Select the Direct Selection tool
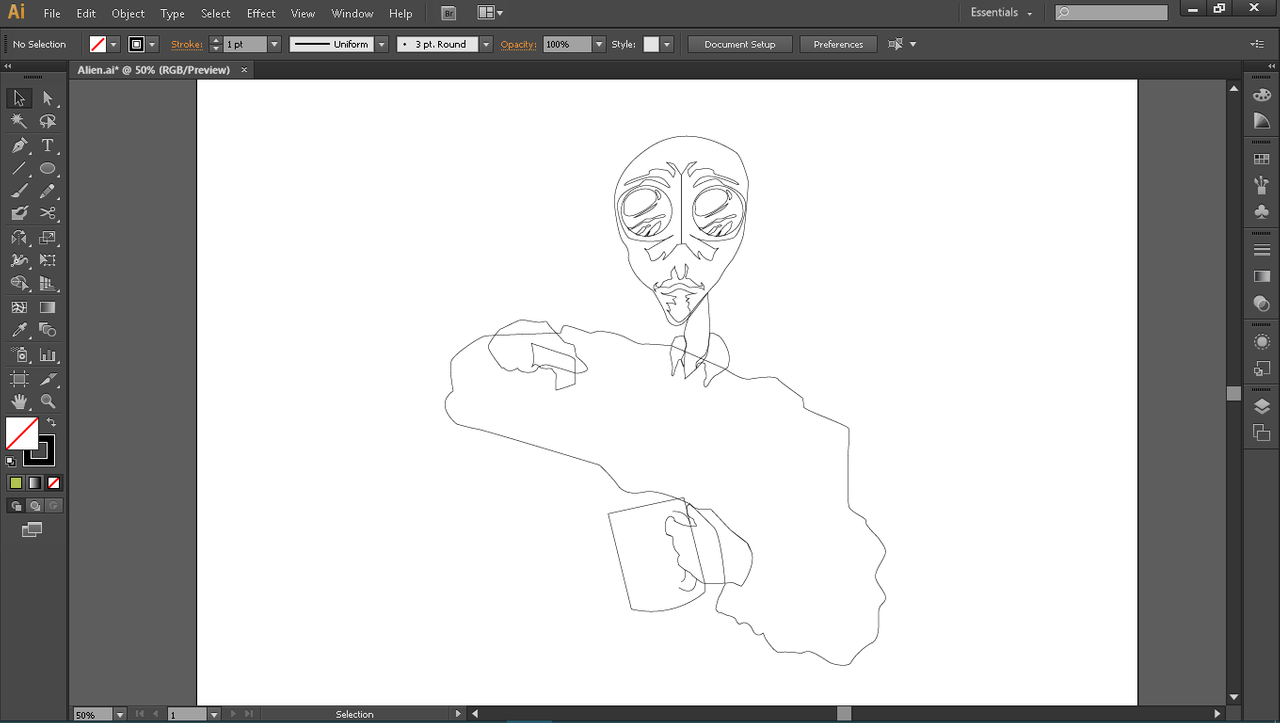 point(48,98)
